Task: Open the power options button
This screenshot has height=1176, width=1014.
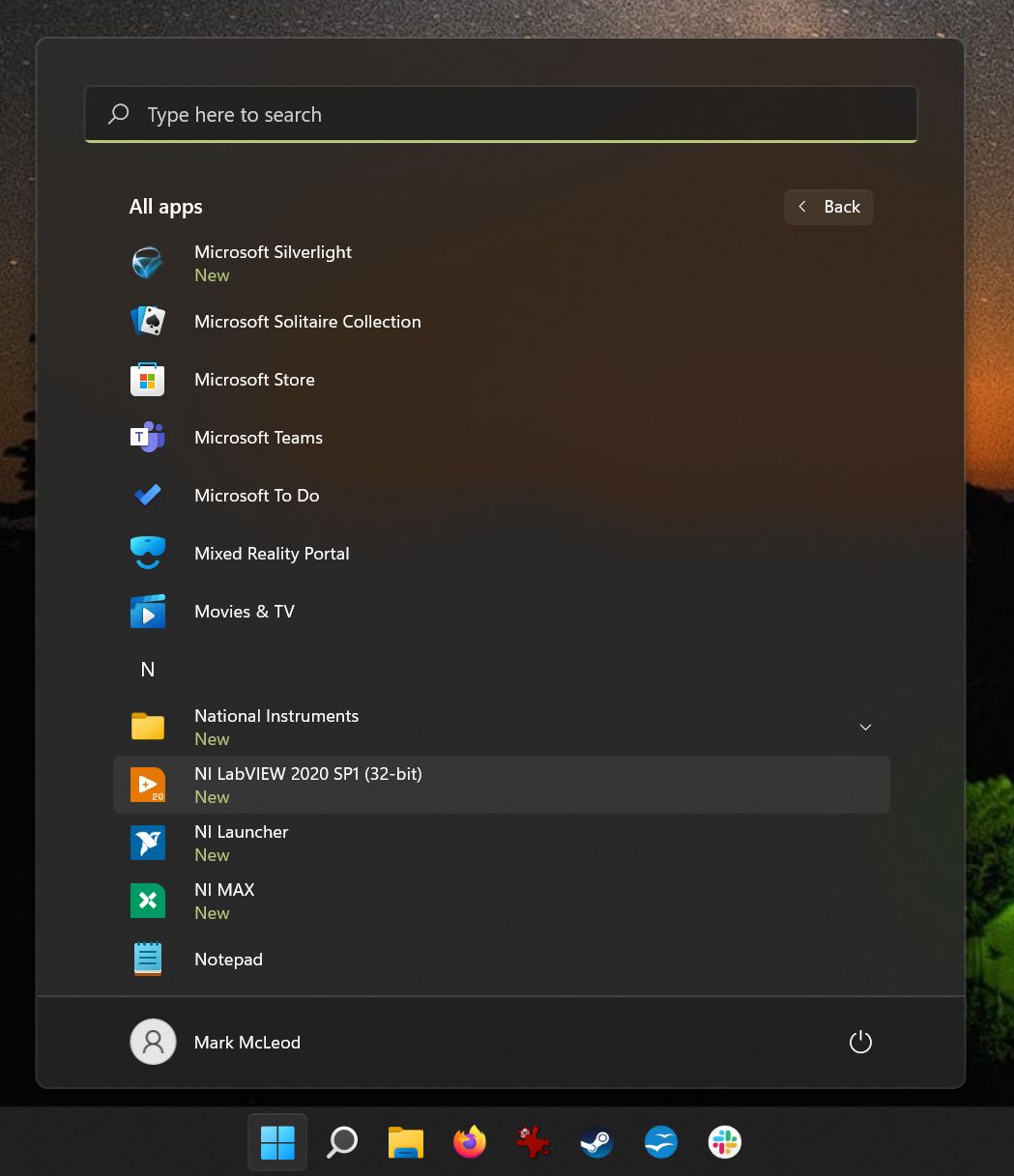Action: tap(860, 1042)
